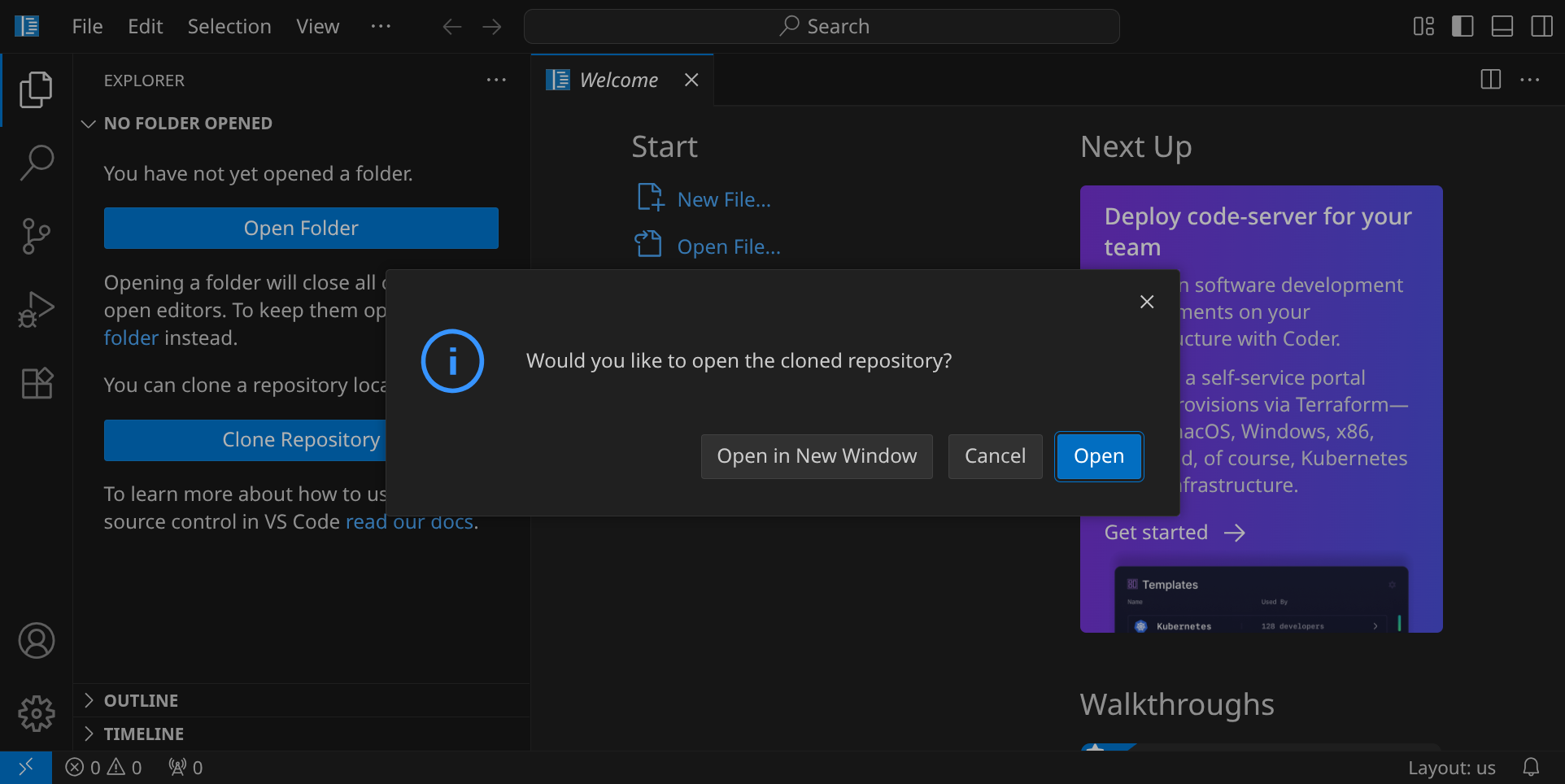1565x784 pixels.
Task: Open the File menu
Action: [x=87, y=27]
